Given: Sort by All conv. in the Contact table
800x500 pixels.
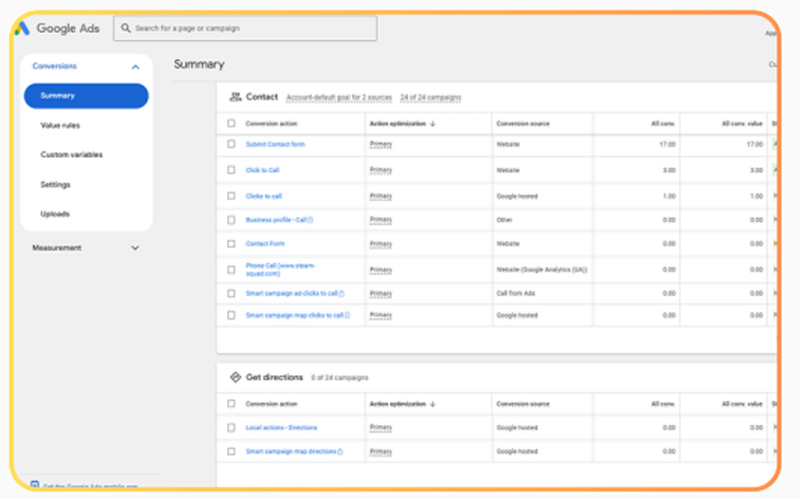Looking at the screenshot, I should (663, 124).
